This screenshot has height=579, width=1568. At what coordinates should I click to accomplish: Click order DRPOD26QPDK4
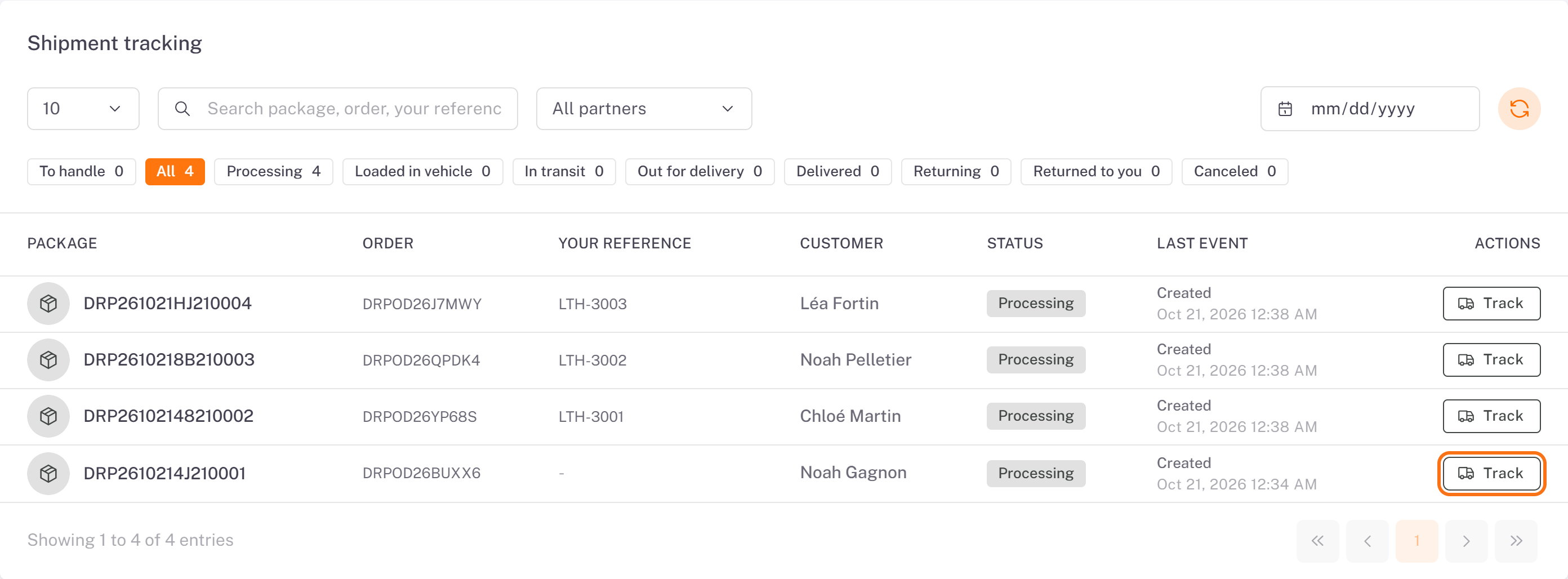click(x=421, y=360)
